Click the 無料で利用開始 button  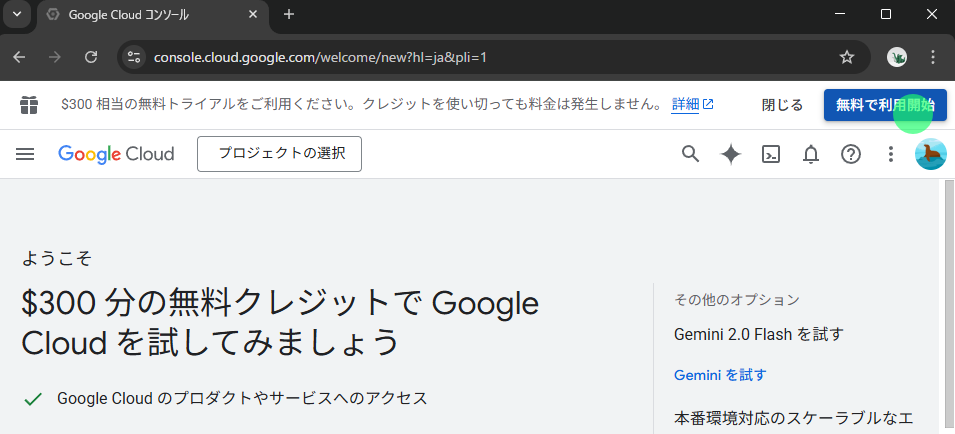[x=884, y=105]
